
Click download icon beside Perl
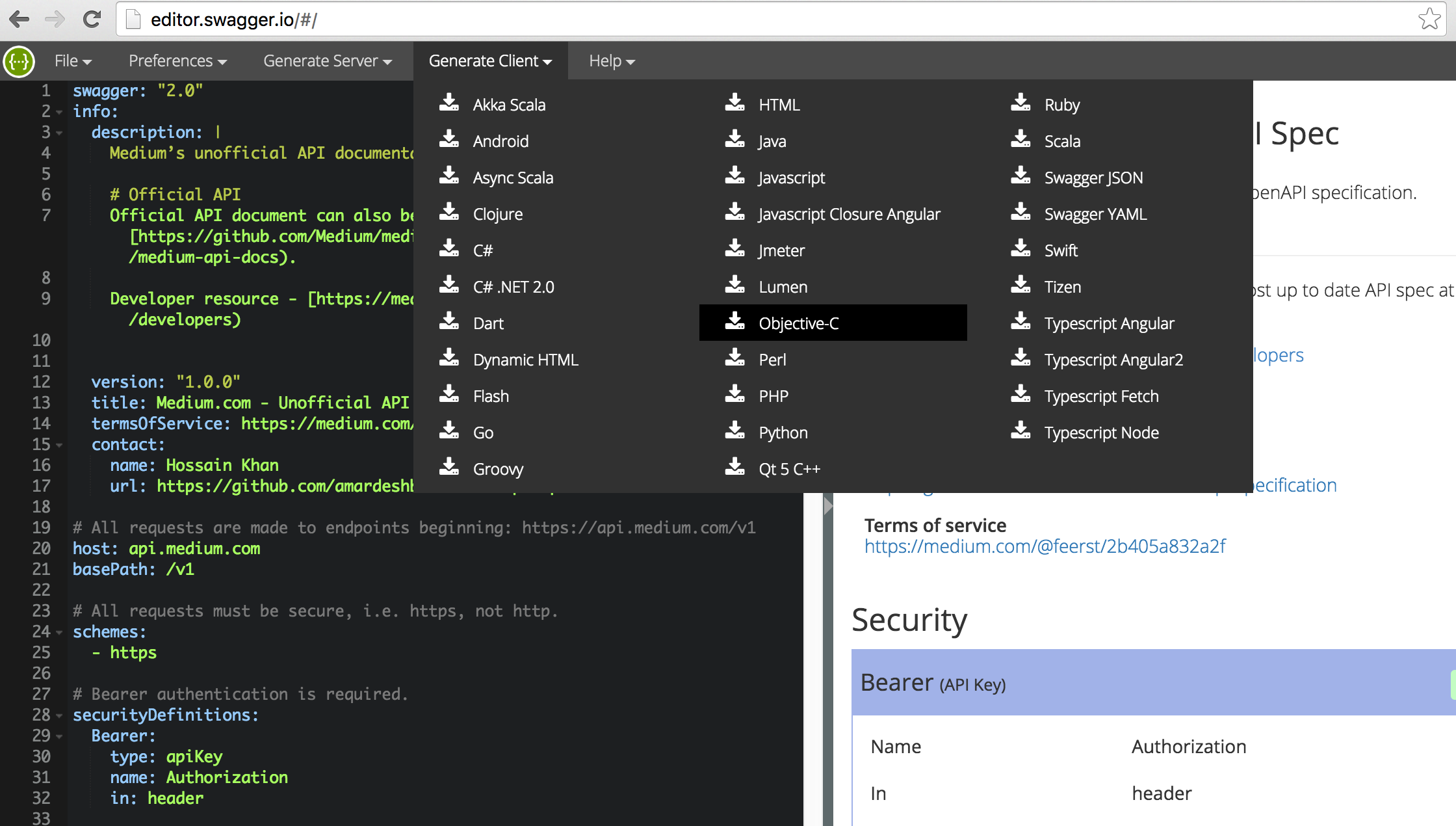tap(735, 357)
